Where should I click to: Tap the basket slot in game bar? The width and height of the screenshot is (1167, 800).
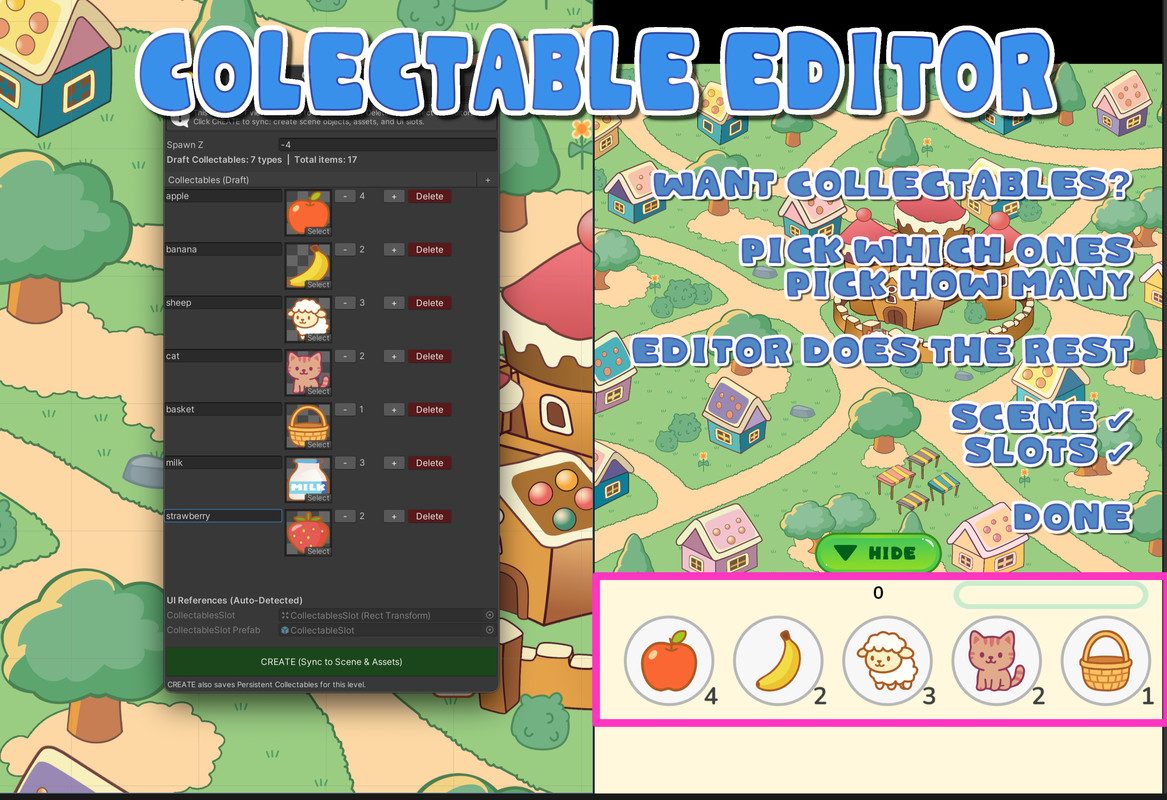(x=1105, y=661)
